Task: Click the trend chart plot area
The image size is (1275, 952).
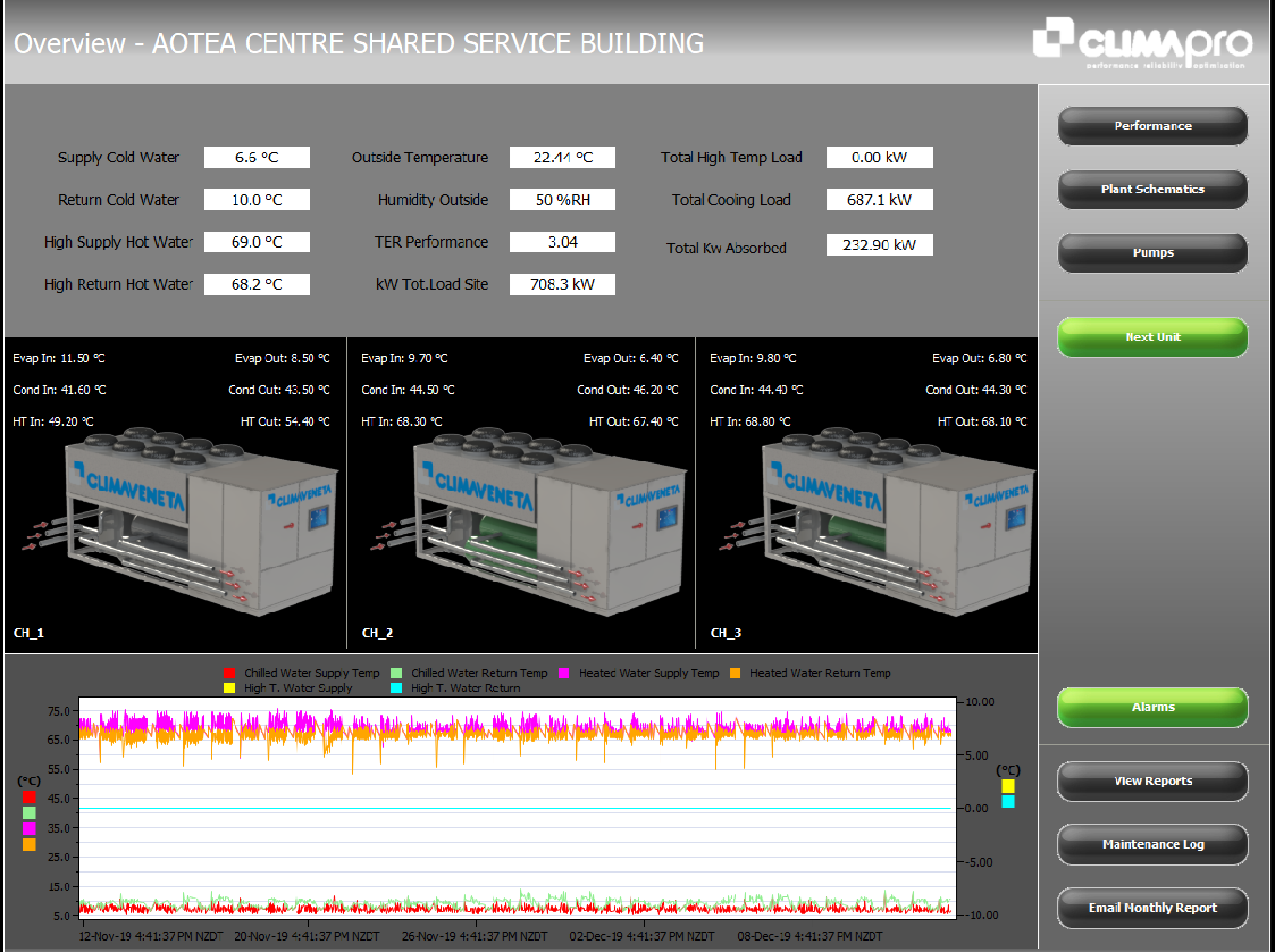Action: 517,810
